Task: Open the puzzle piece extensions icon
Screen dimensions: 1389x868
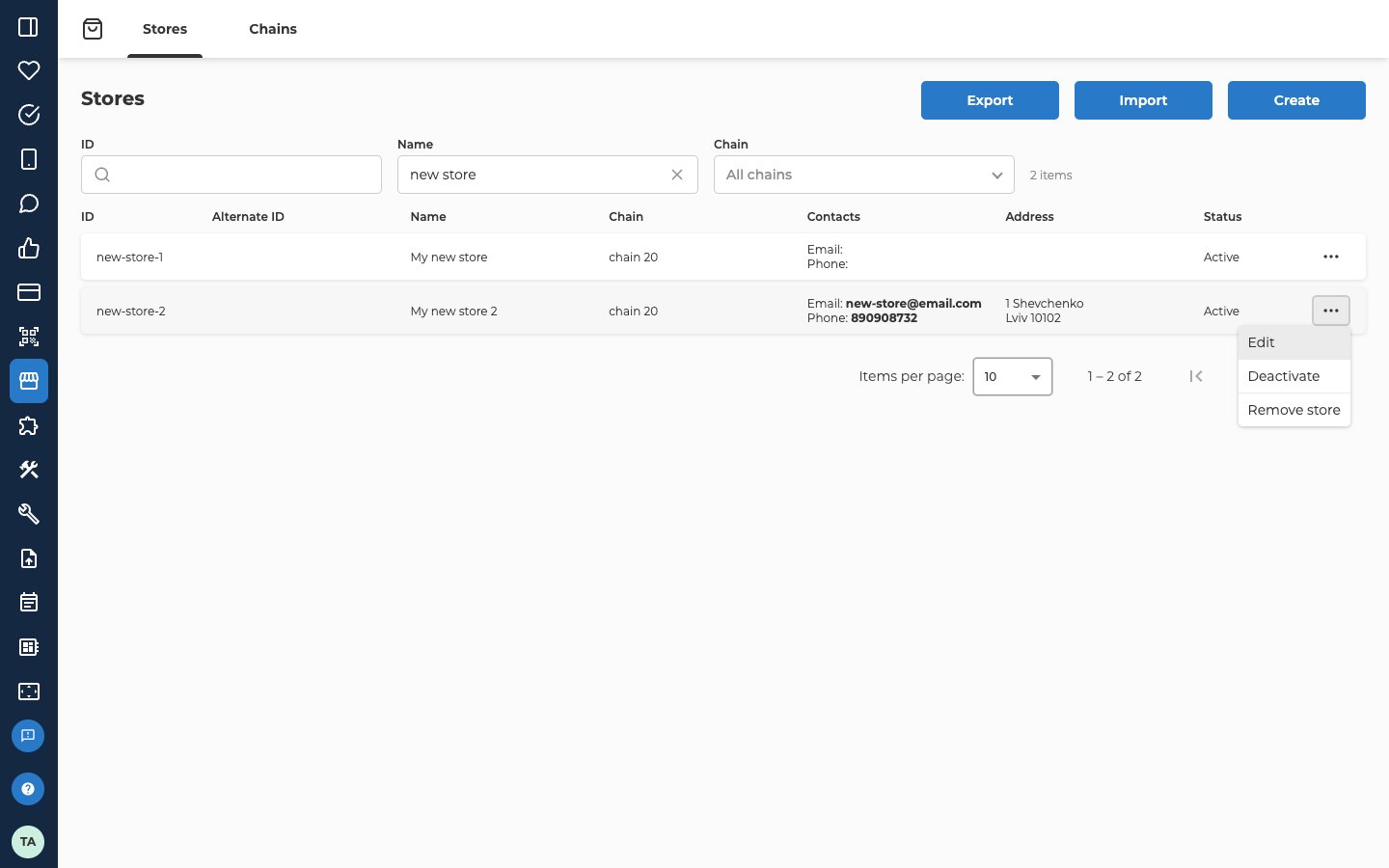Action: (x=29, y=425)
